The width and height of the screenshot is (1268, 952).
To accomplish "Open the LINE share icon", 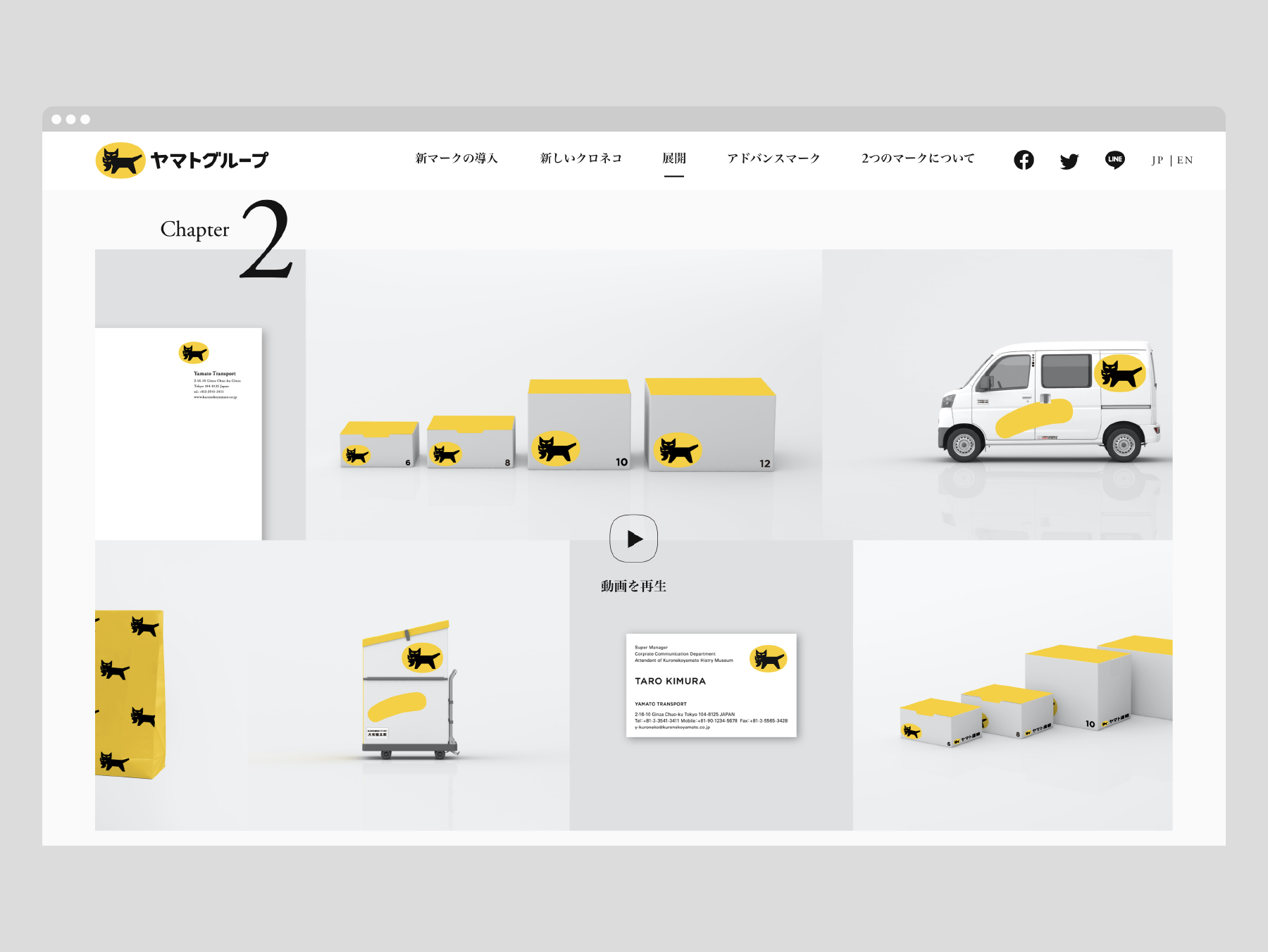I will click(1115, 160).
